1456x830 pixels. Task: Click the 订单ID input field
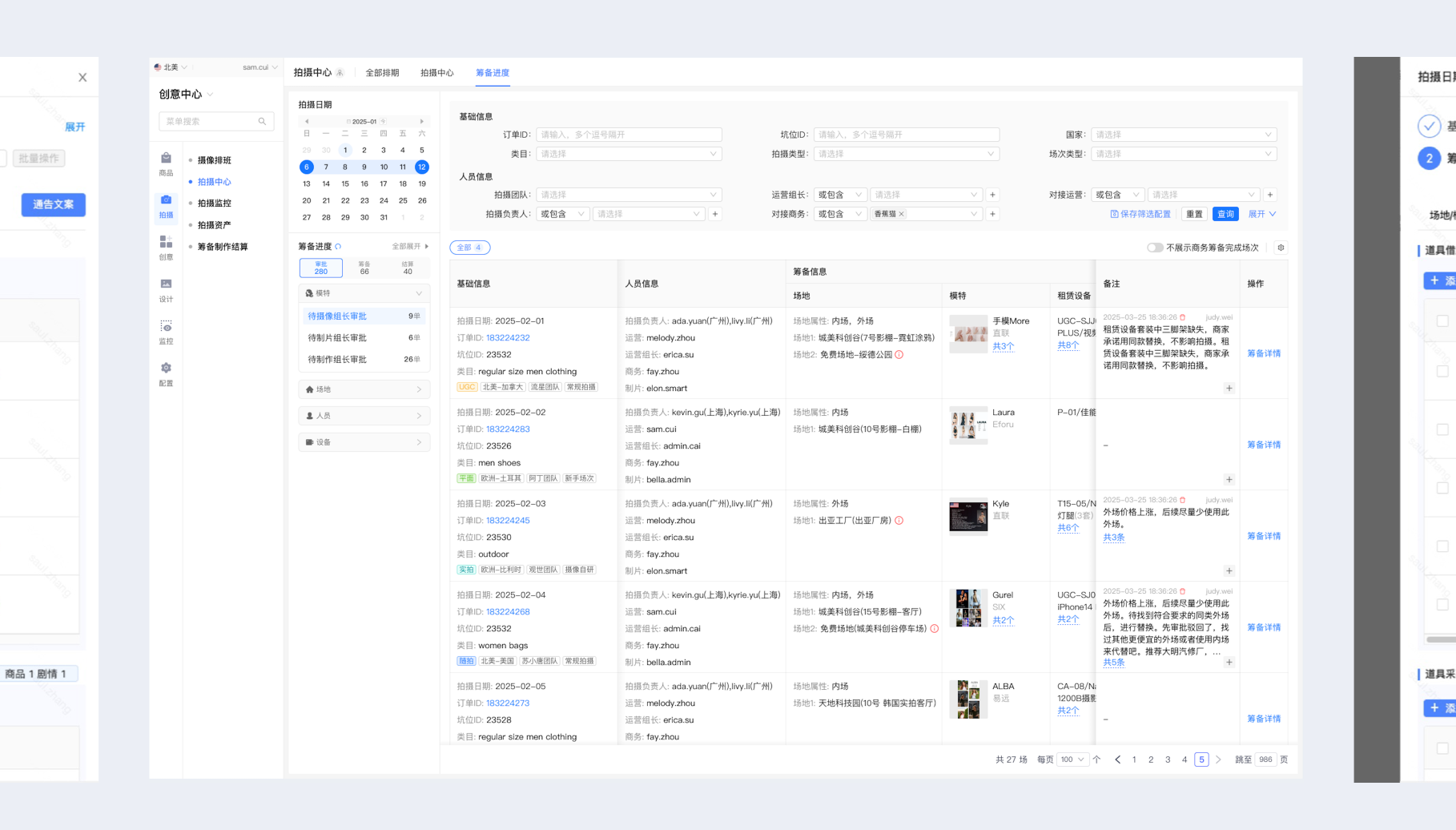click(x=629, y=135)
